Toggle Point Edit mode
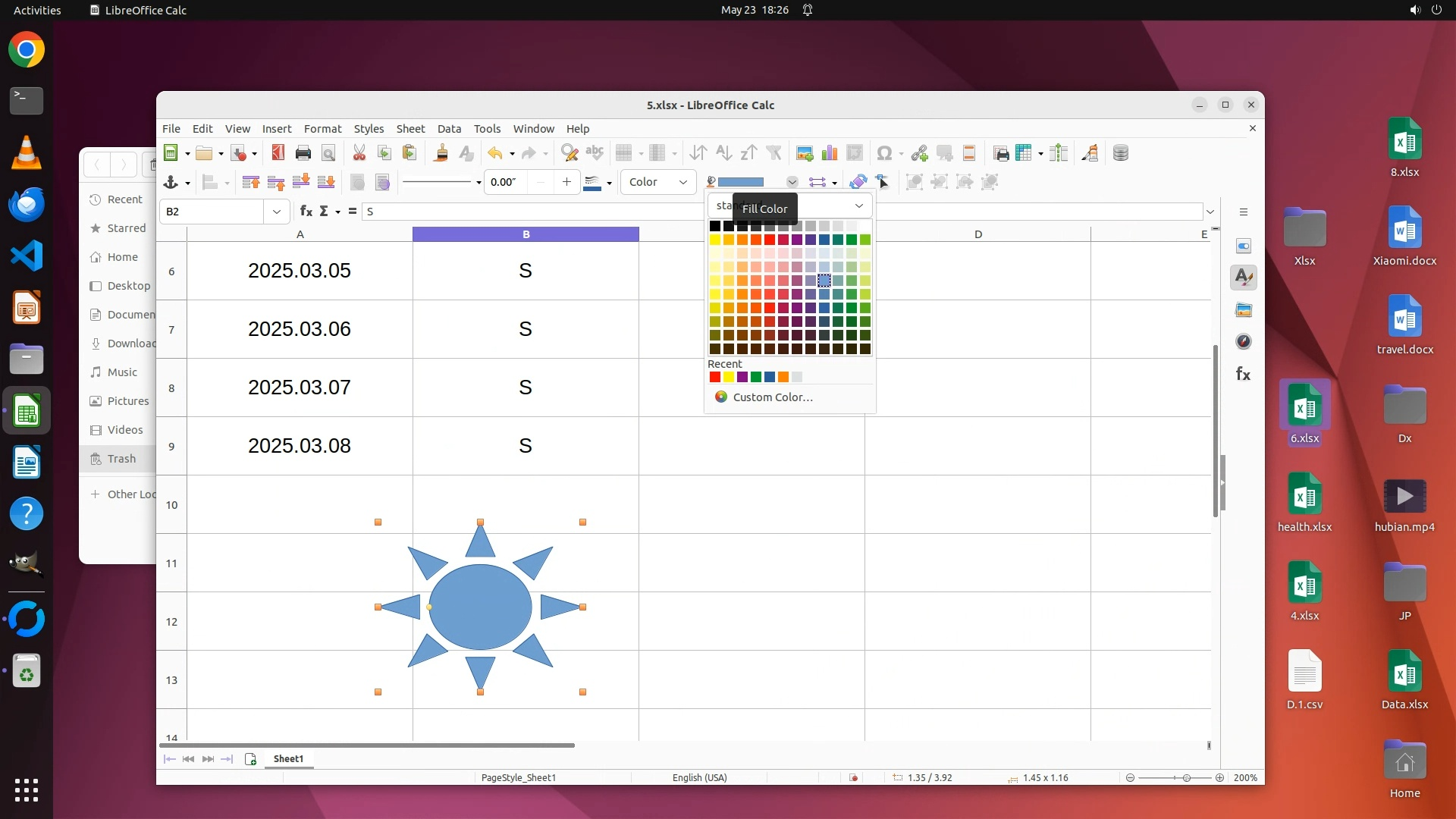Screen dimensions: 1456x819 click(883, 182)
